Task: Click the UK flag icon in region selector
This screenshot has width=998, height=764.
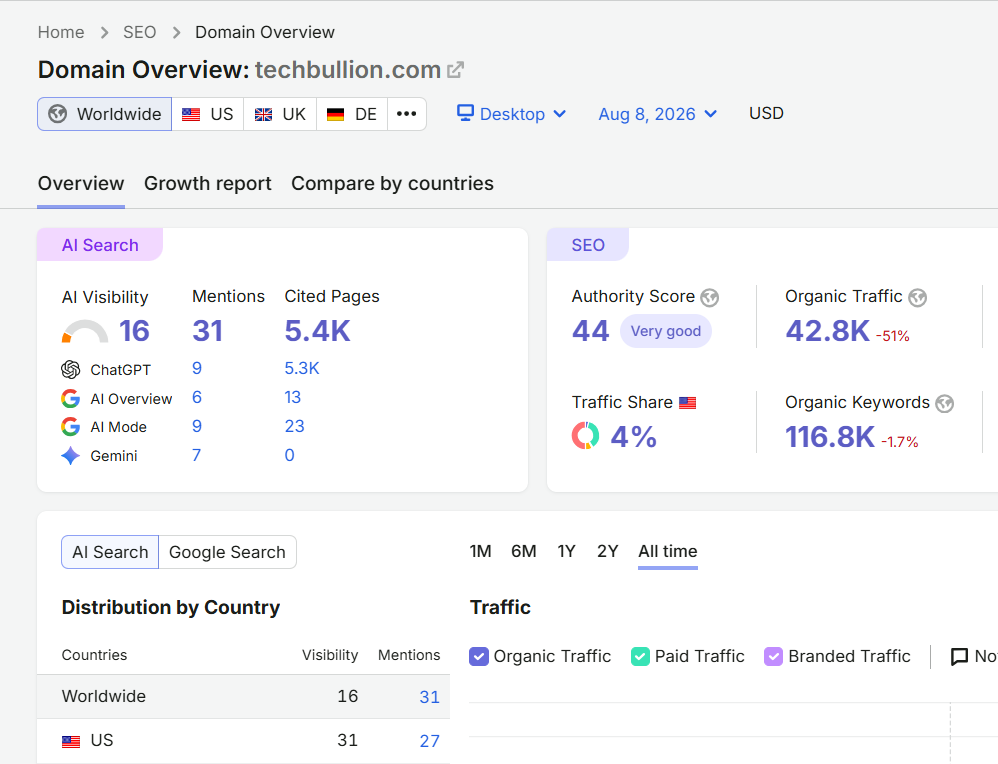Action: tap(264, 115)
